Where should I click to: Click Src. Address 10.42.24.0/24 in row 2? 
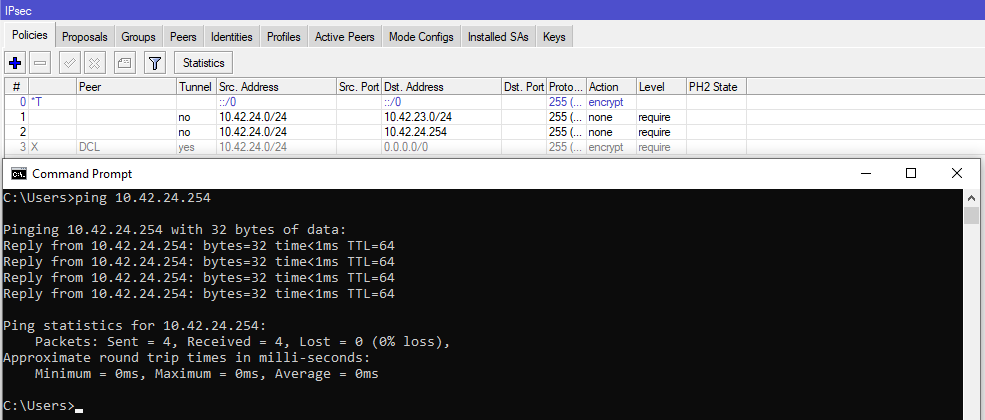tap(253, 132)
